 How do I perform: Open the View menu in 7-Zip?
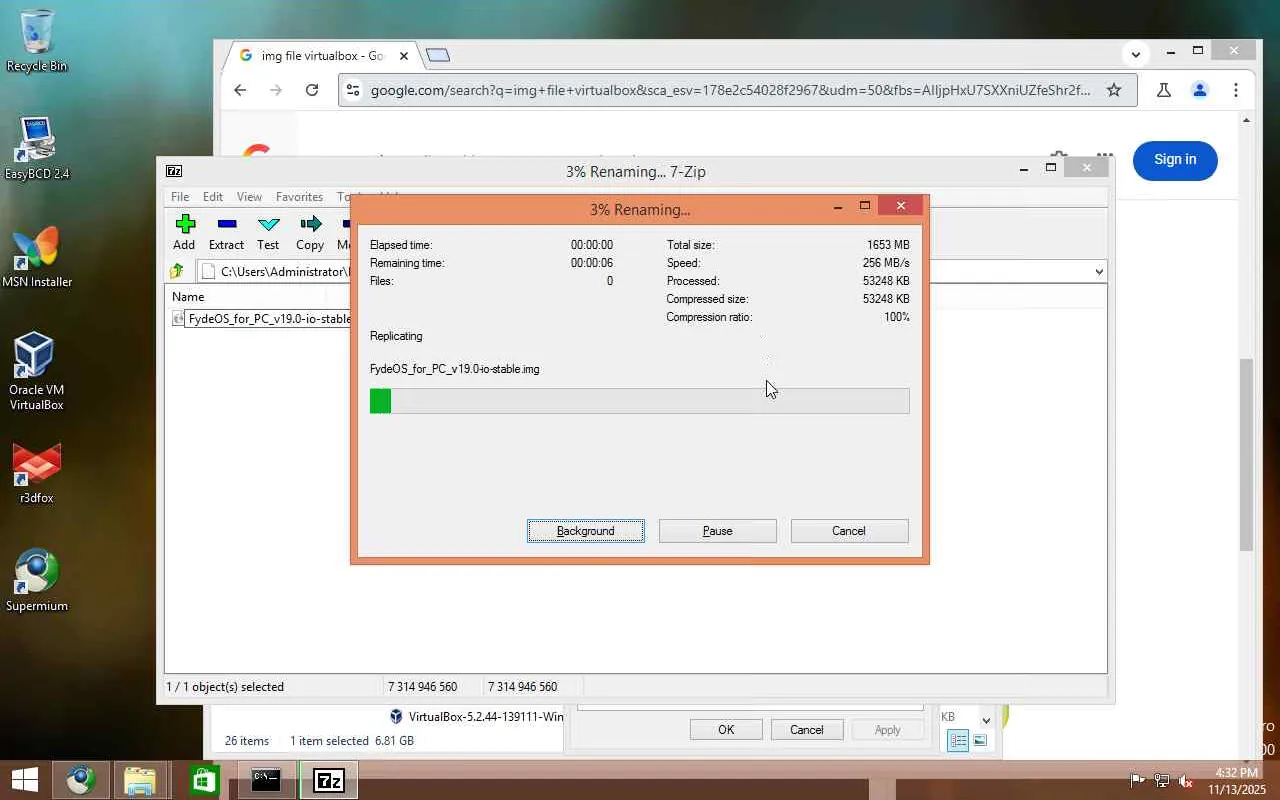(249, 197)
